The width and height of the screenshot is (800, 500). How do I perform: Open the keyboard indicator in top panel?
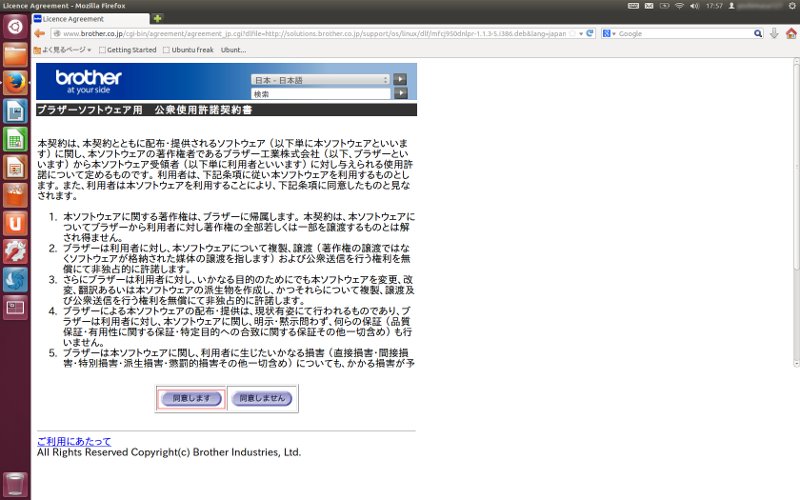click(633, 6)
